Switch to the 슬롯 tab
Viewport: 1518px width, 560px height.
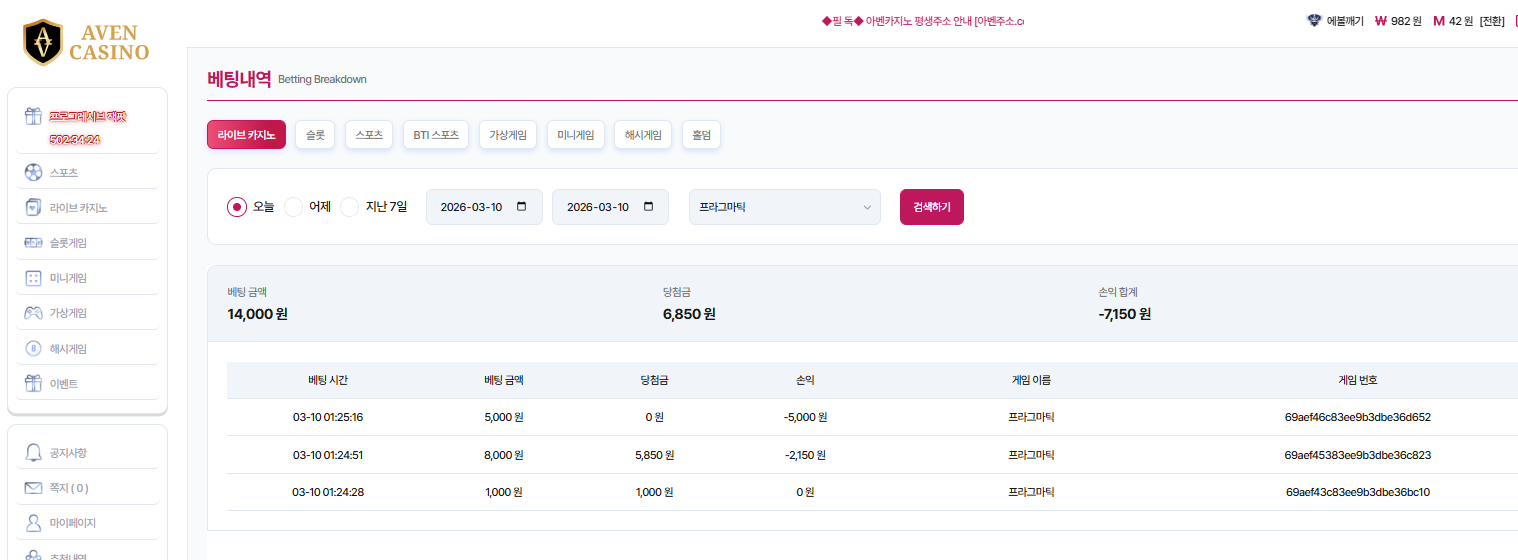coord(315,135)
